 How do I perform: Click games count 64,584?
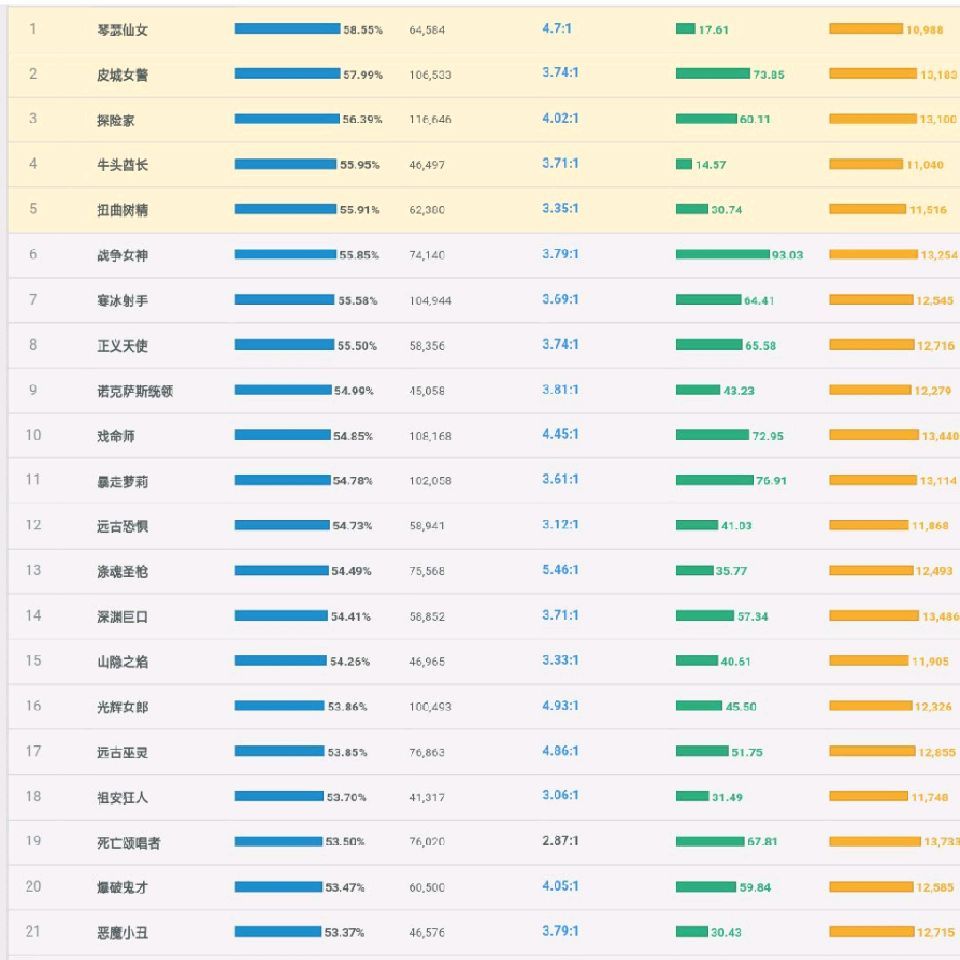(427, 30)
